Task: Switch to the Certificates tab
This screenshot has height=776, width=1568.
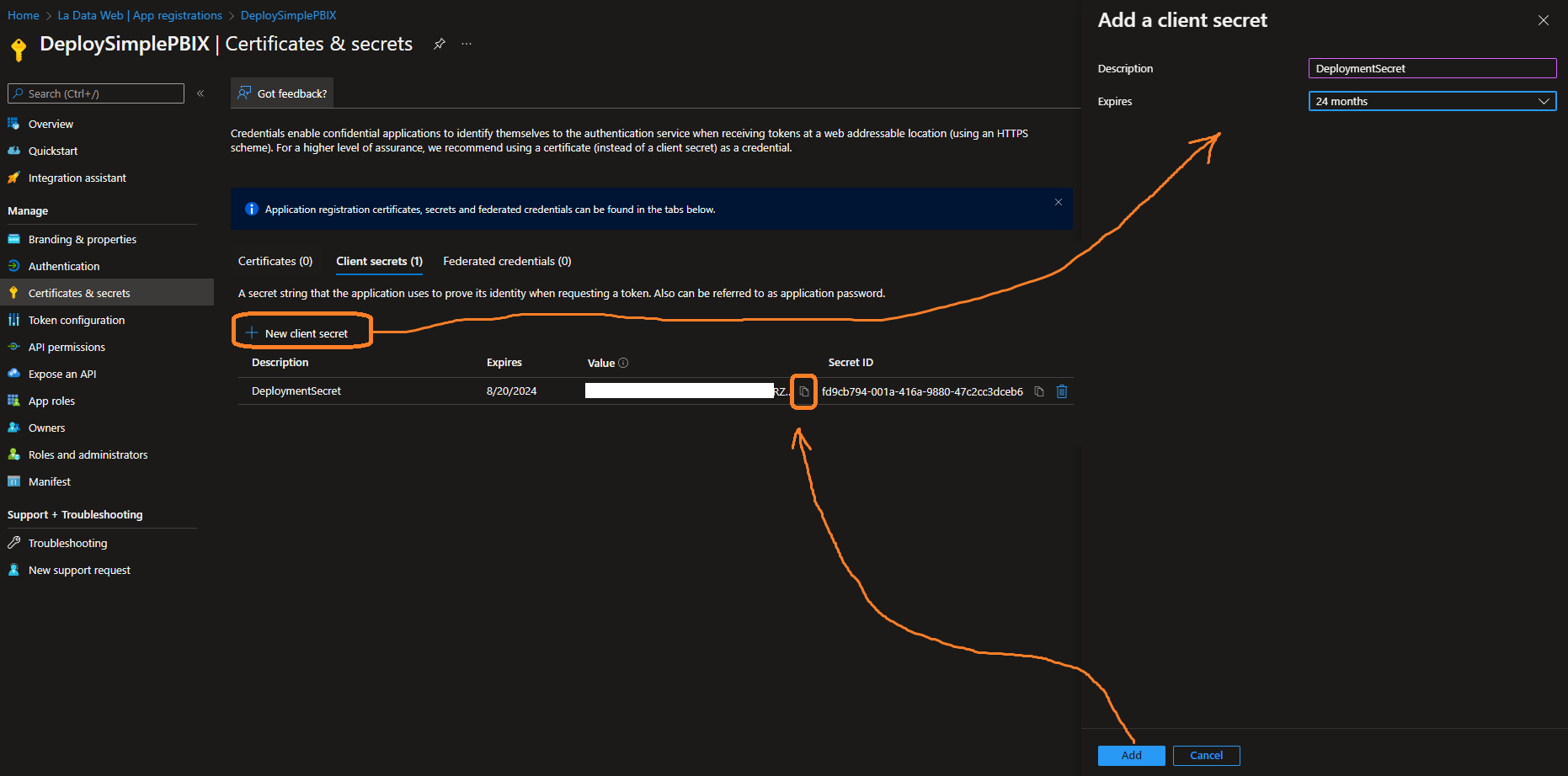Action: (x=275, y=261)
